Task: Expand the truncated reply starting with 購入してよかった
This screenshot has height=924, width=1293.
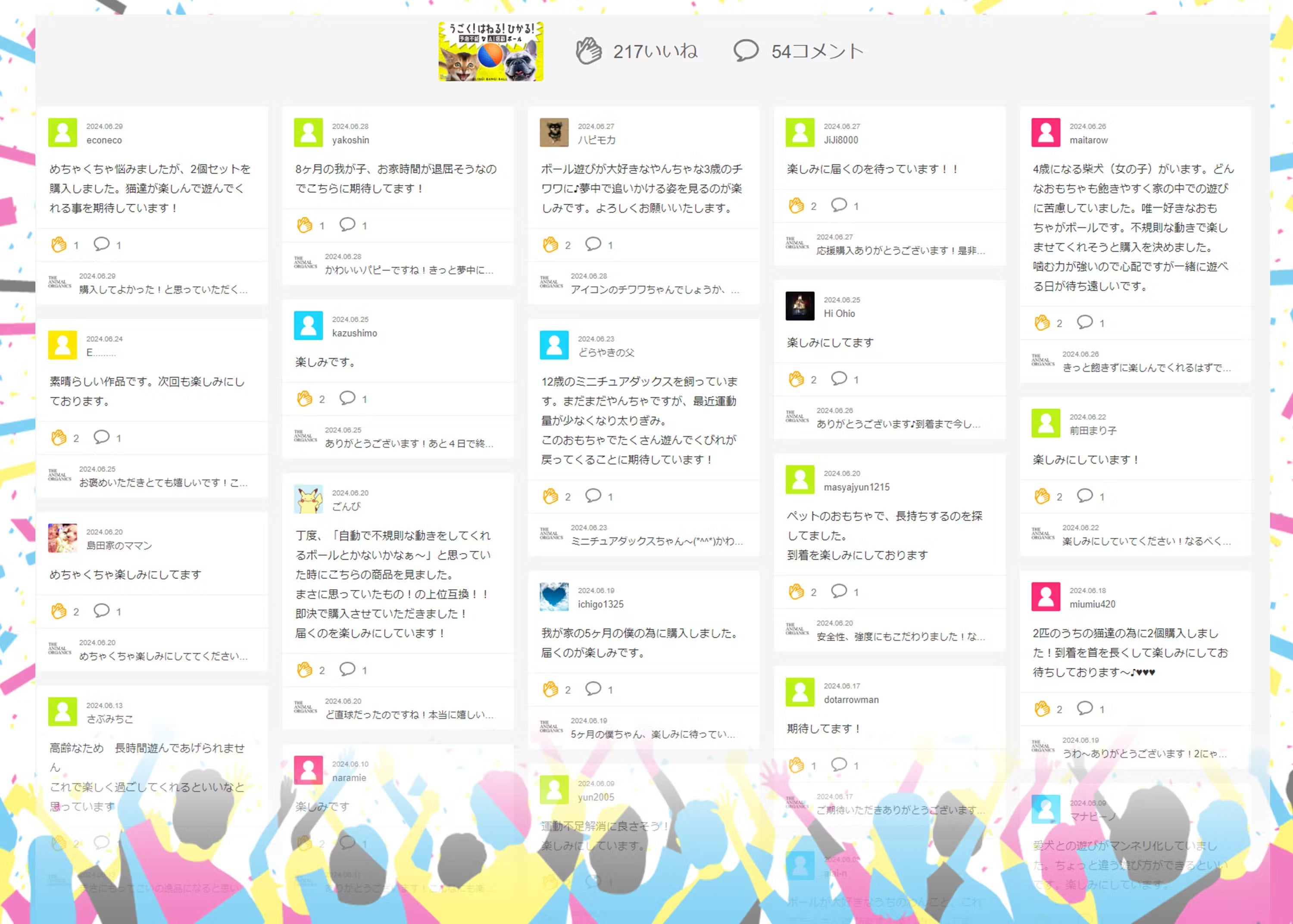Action: 163,290
